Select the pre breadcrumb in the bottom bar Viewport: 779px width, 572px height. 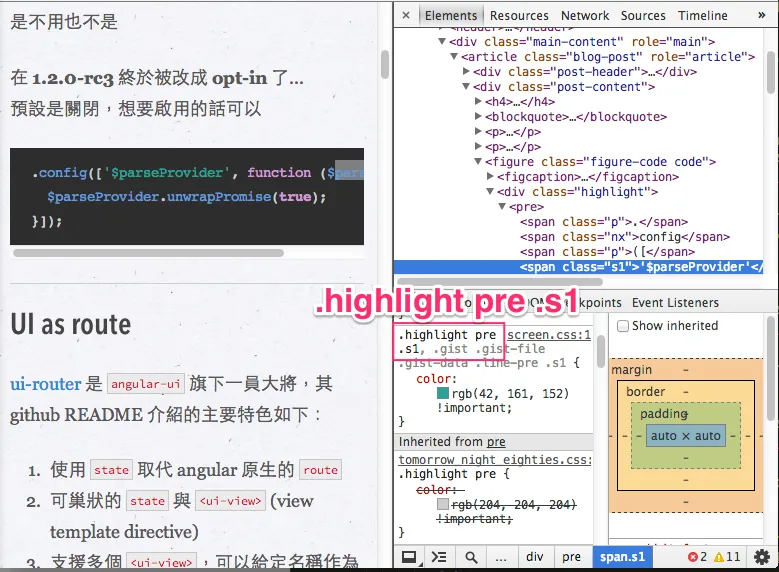pos(571,557)
